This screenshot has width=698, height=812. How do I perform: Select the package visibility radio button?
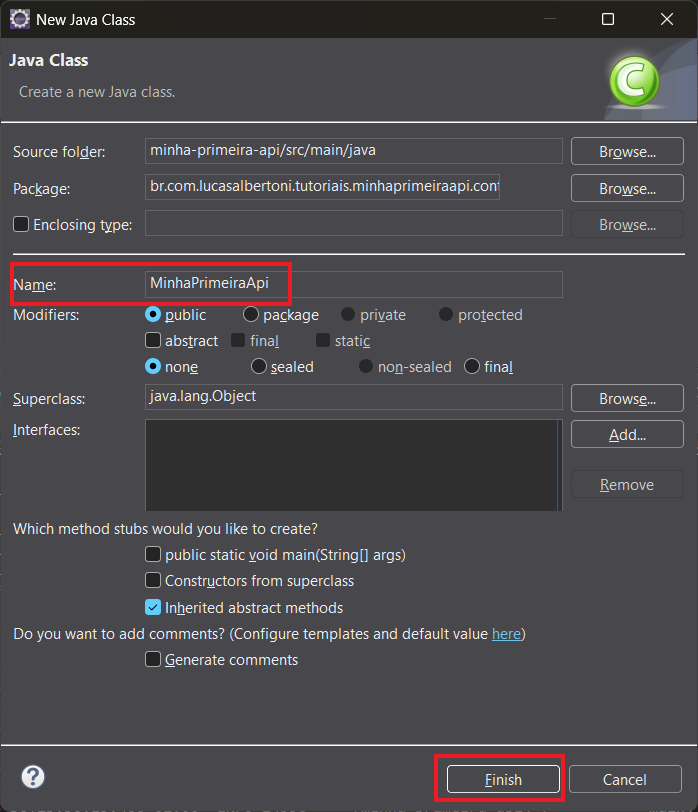click(251, 315)
